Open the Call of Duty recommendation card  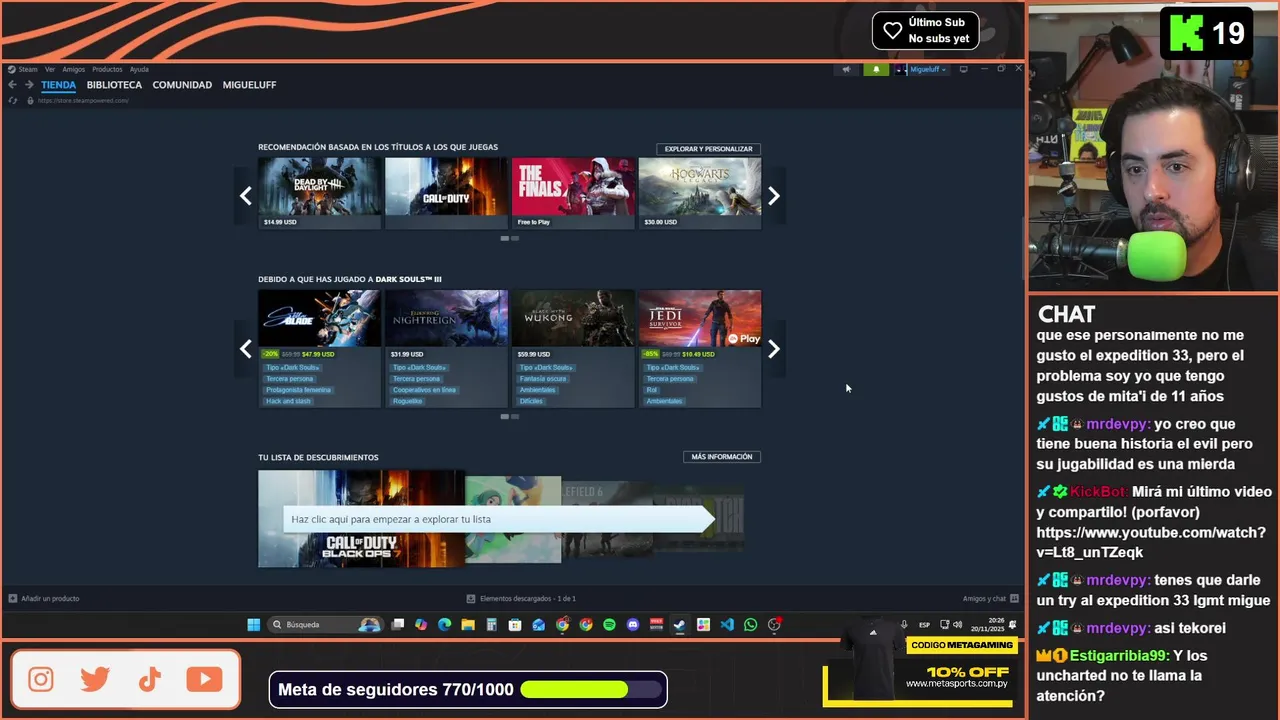pyautogui.click(x=446, y=193)
